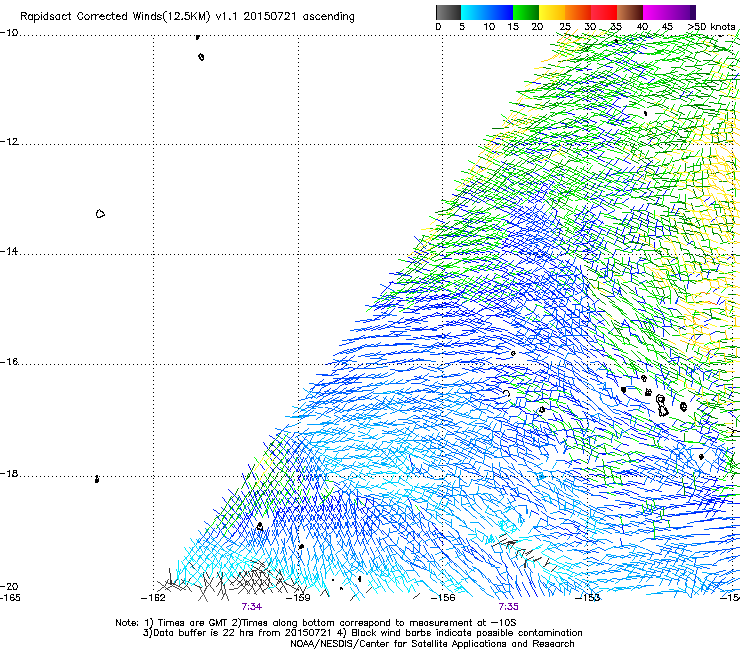Select the "40" legend label under the color bar
The image size is (740, 650).
click(x=642, y=27)
